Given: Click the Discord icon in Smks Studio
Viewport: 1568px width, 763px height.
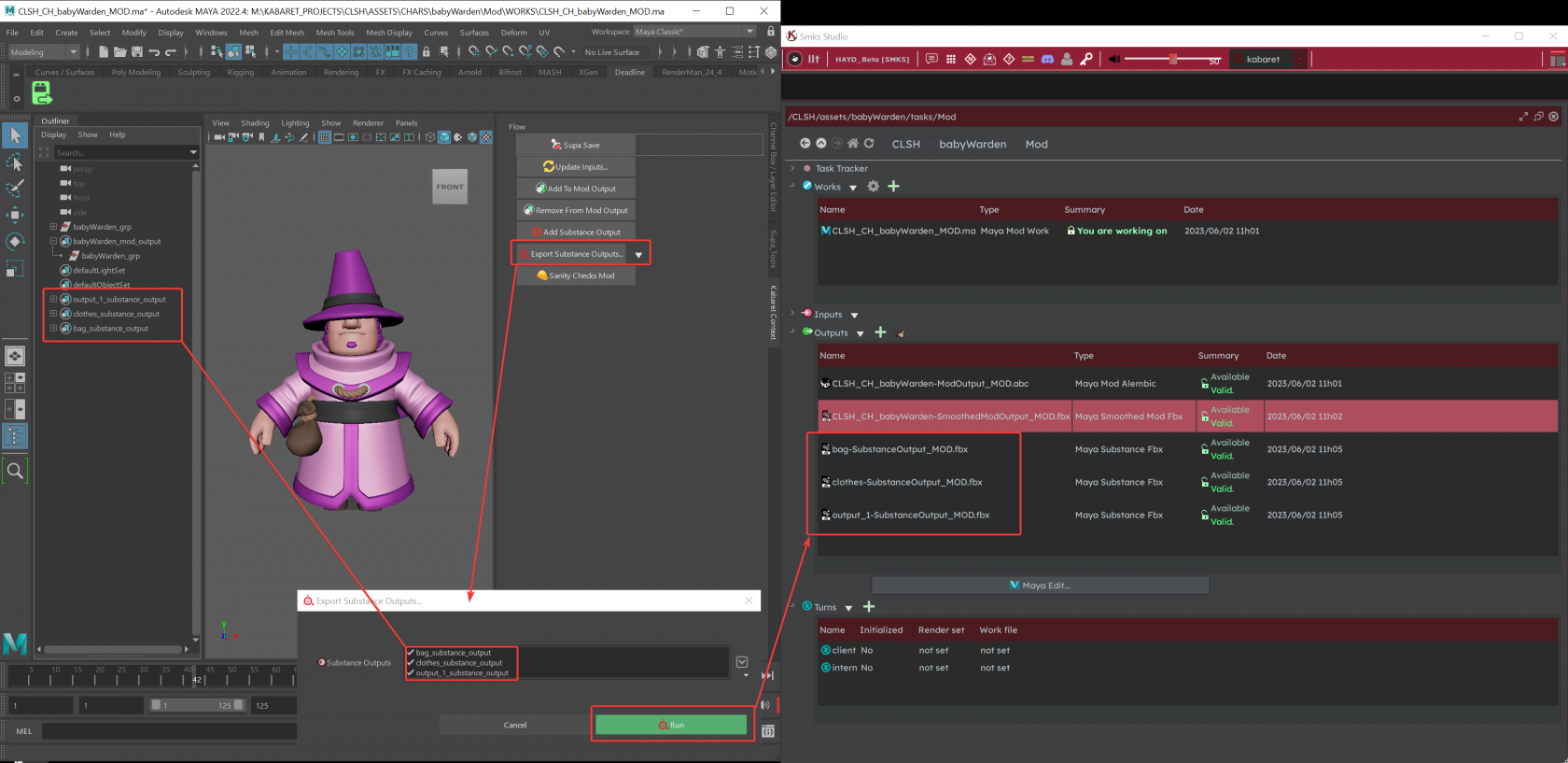Looking at the screenshot, I should point(1047,59).
